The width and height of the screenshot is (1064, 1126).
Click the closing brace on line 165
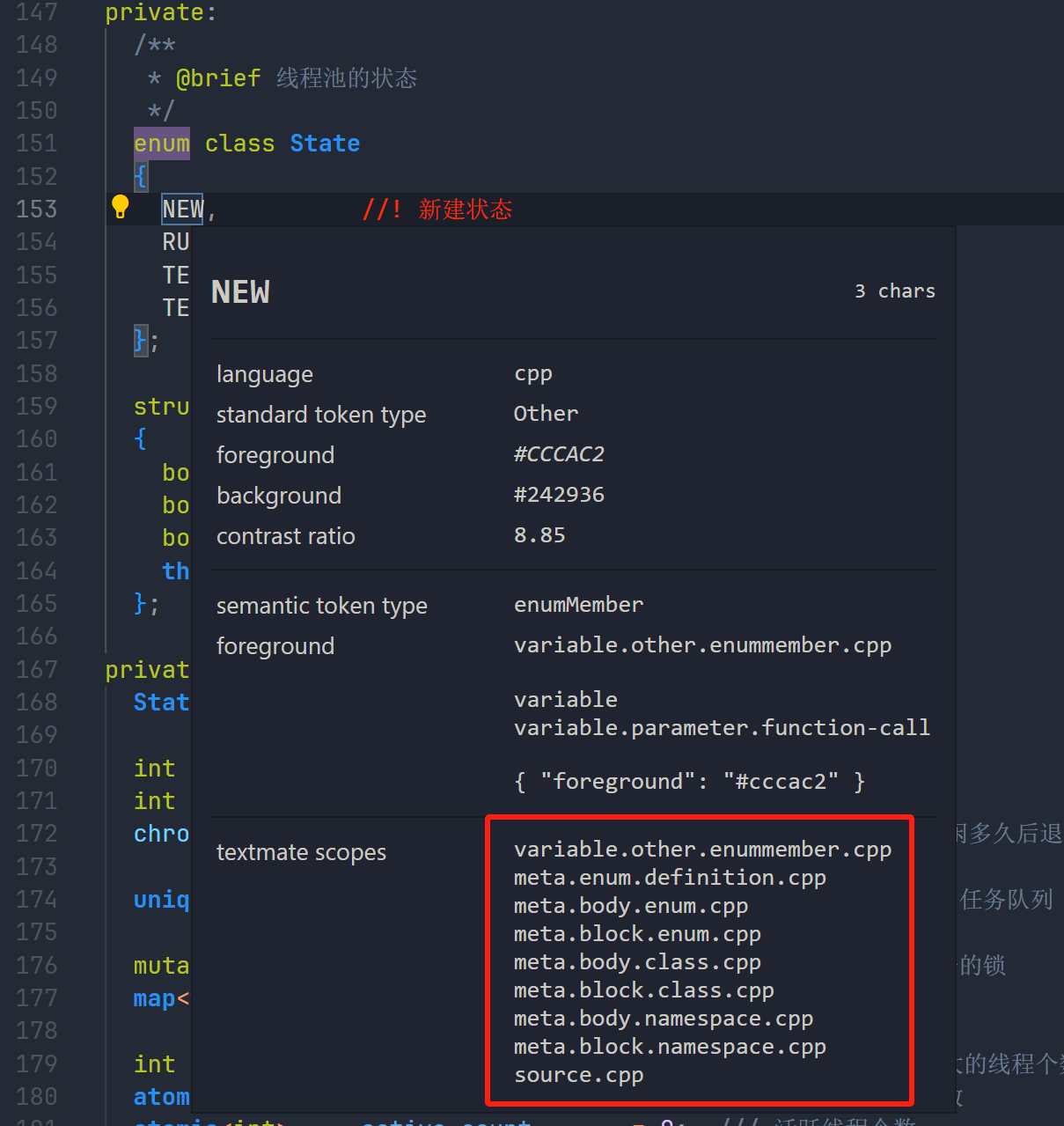141,604
